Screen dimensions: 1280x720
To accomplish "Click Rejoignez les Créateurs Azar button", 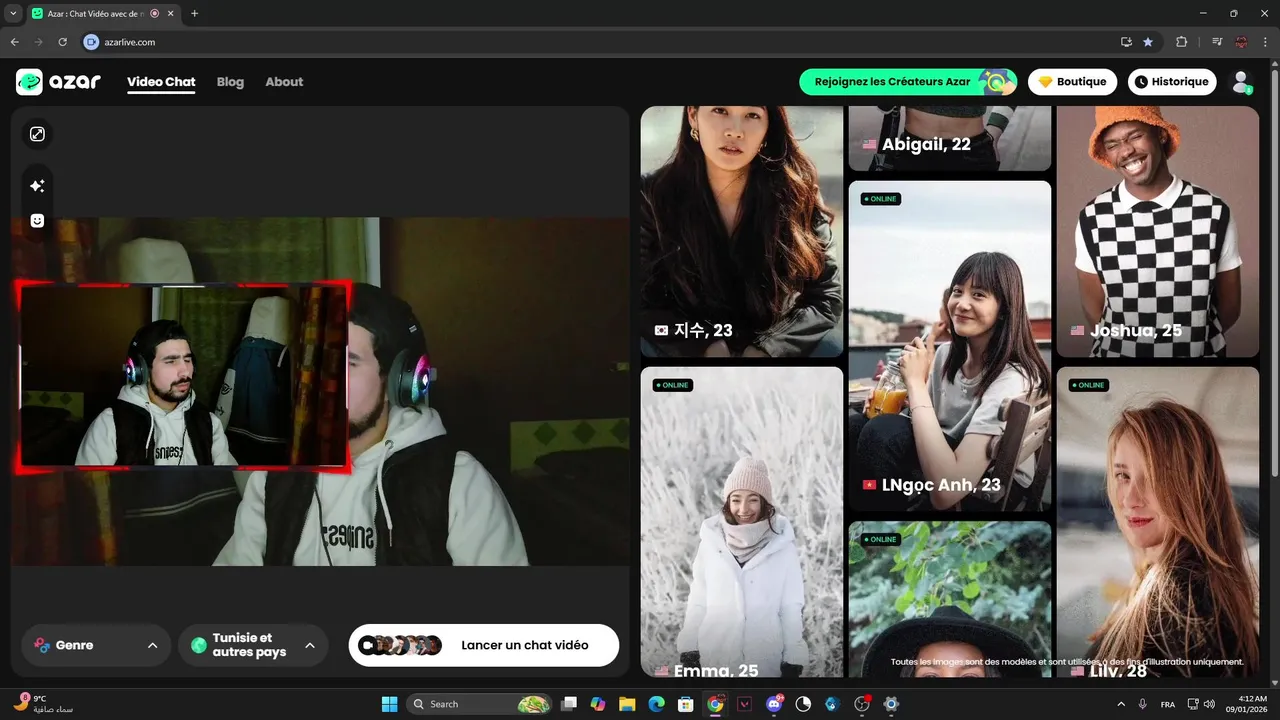I will point(908,82).
